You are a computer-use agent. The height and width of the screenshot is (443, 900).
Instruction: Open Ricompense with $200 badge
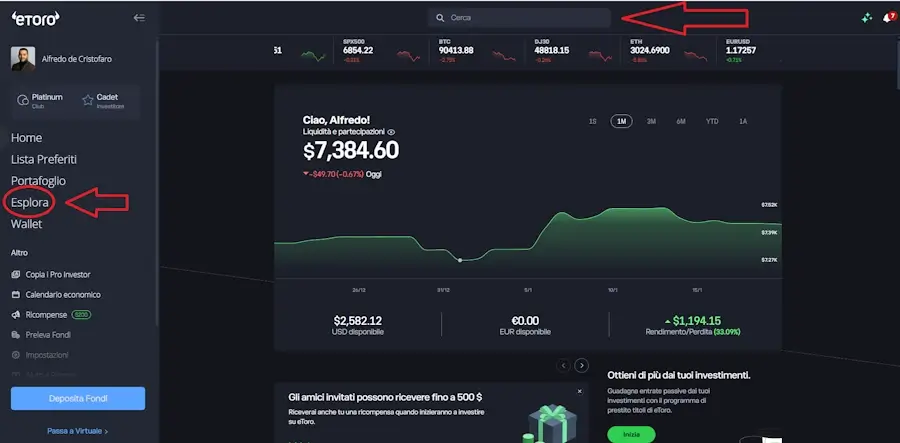[52, 314]
